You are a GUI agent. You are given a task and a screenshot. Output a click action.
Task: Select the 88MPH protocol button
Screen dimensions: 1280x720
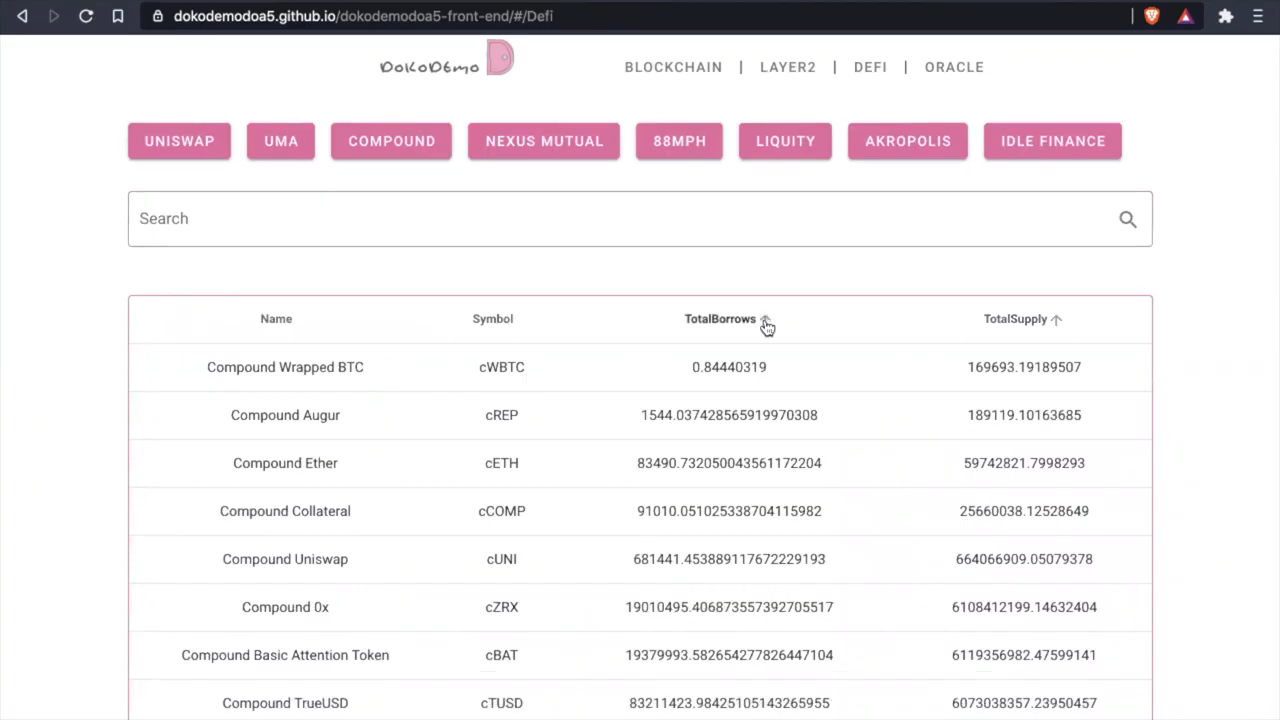tap(679, 141)
